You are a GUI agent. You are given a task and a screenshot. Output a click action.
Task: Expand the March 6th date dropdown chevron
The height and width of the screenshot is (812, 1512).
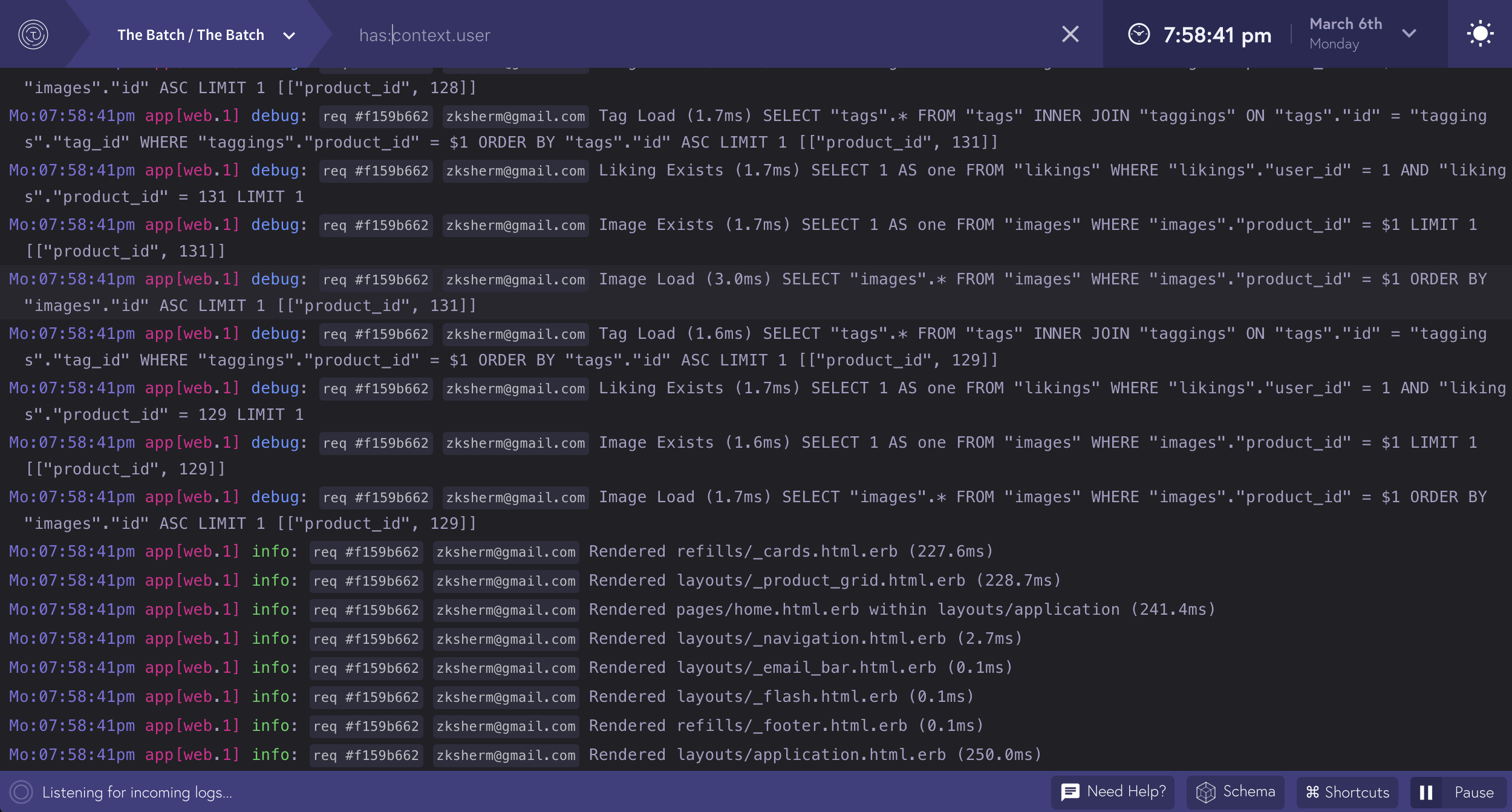pyautogui.click(x=1409, y=34)
